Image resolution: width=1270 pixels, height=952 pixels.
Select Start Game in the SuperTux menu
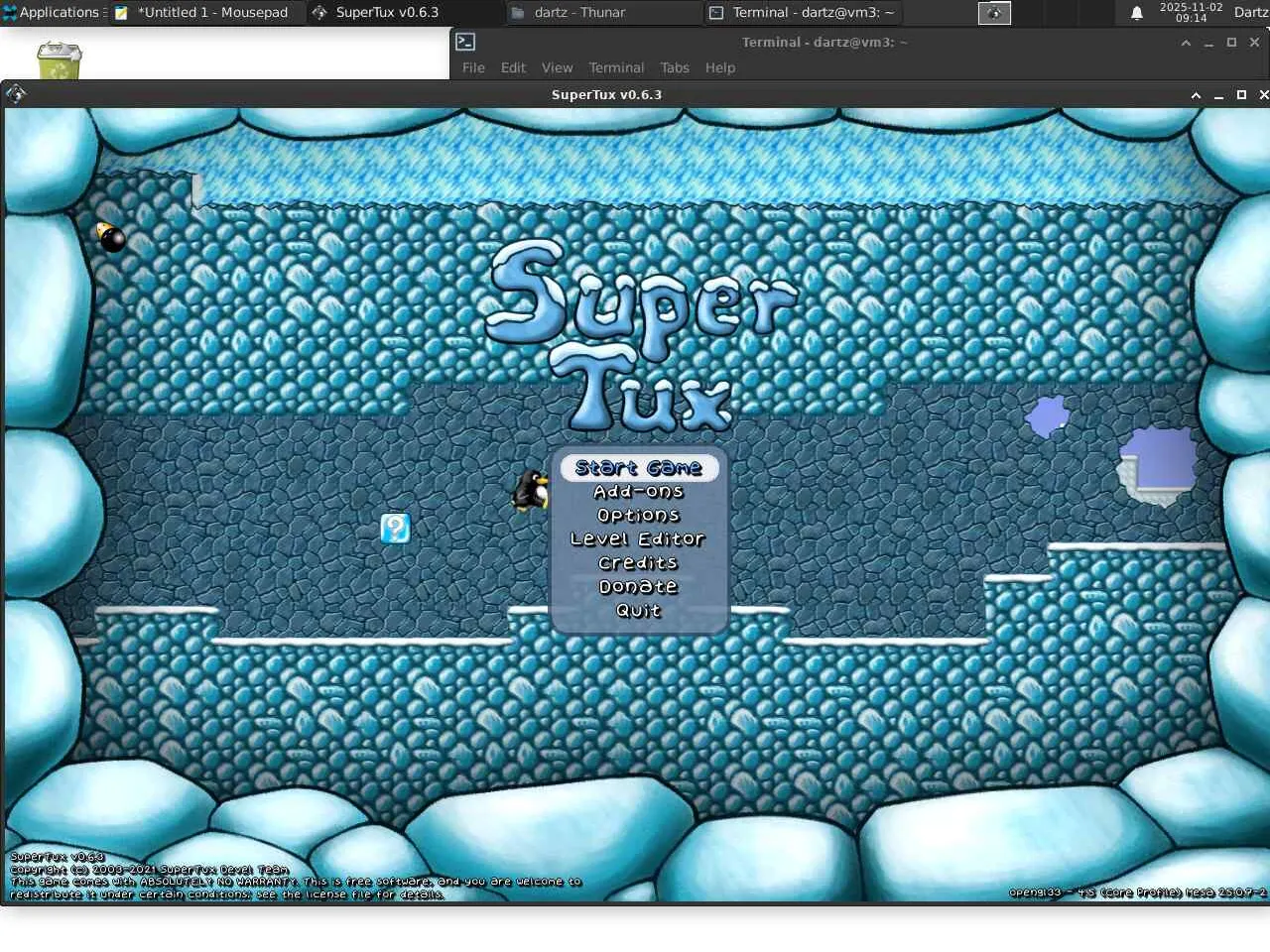638,468
